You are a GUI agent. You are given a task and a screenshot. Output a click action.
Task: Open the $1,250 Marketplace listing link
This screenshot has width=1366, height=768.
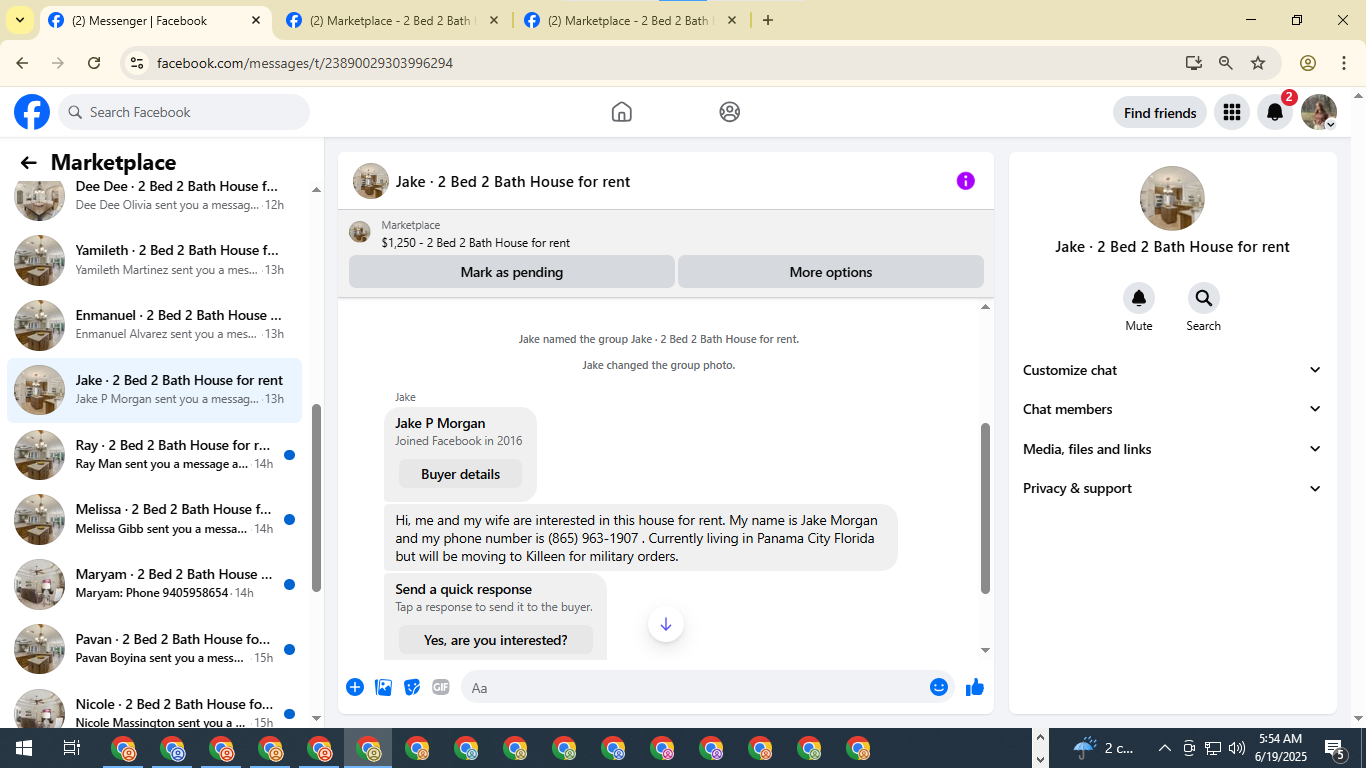click(x=476, y=243)
